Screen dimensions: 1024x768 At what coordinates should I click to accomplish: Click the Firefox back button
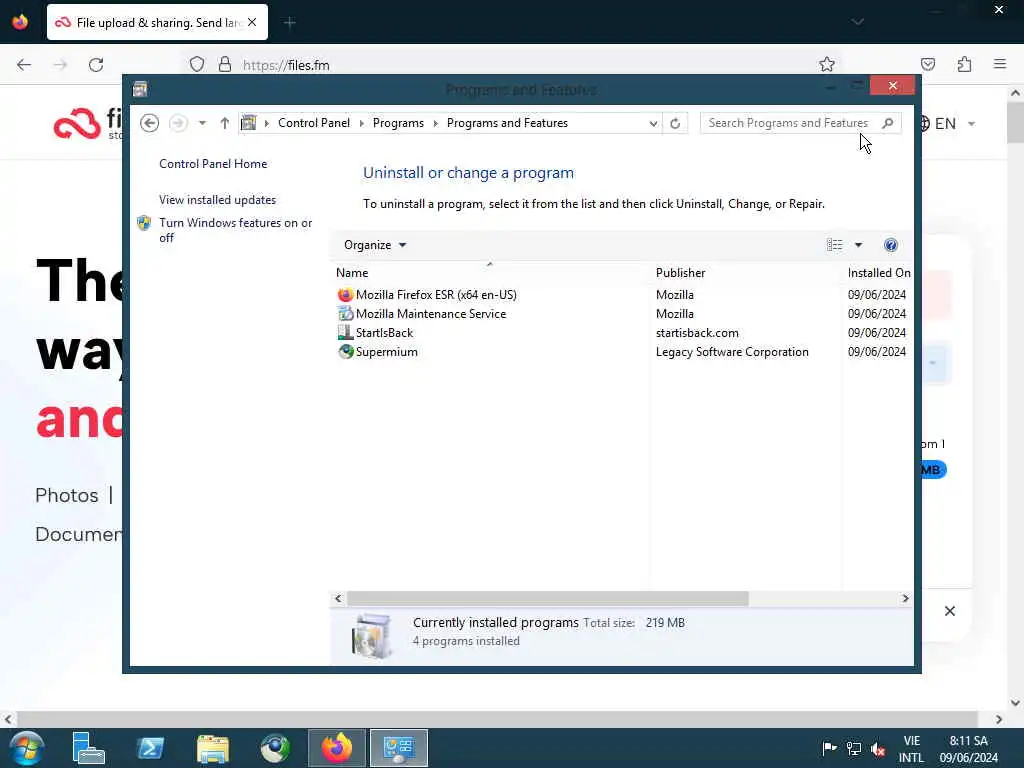pos(24,65)
